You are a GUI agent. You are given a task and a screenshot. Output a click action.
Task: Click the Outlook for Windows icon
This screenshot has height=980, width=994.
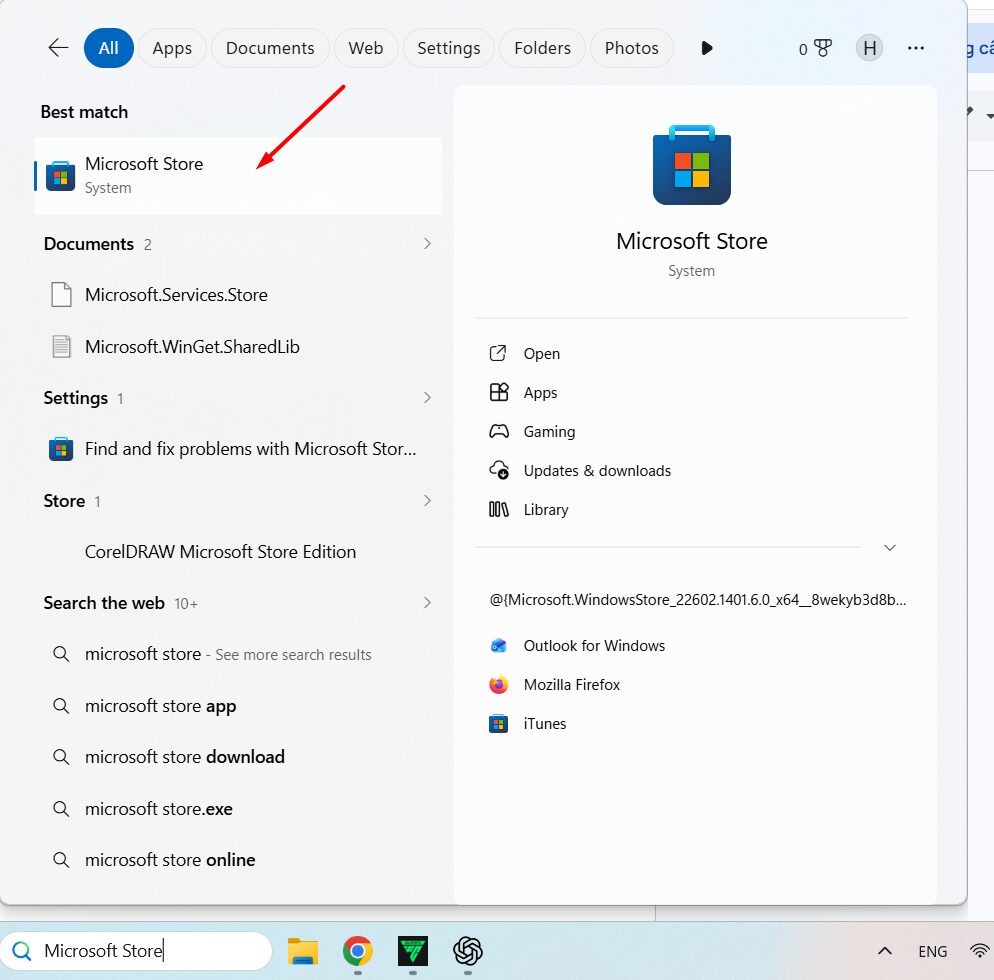pos(498,645)
